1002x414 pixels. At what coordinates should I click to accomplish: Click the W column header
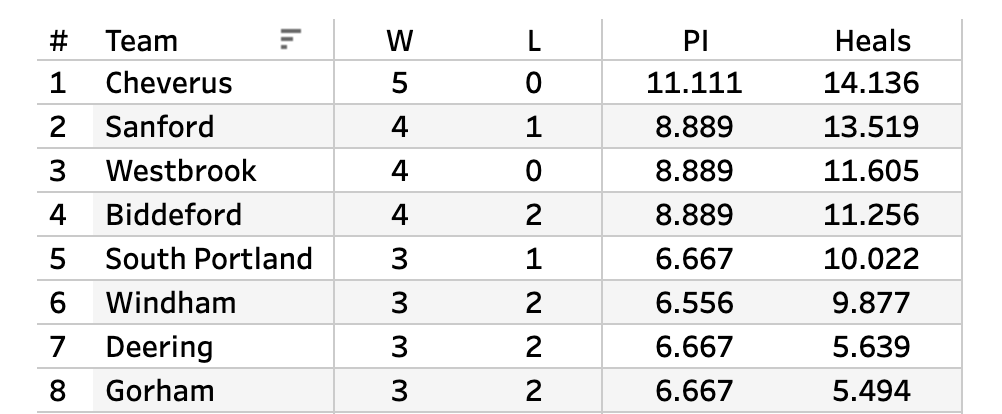pos(399,41)
